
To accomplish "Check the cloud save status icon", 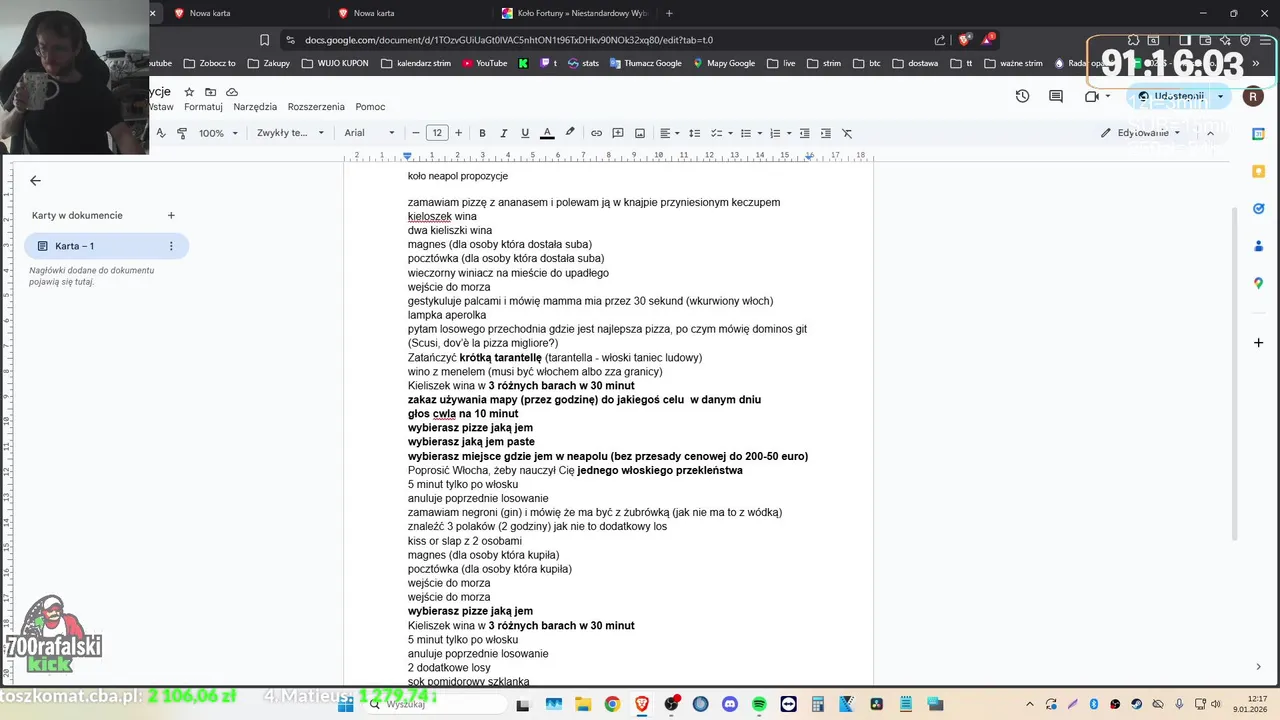I will 232,92.
